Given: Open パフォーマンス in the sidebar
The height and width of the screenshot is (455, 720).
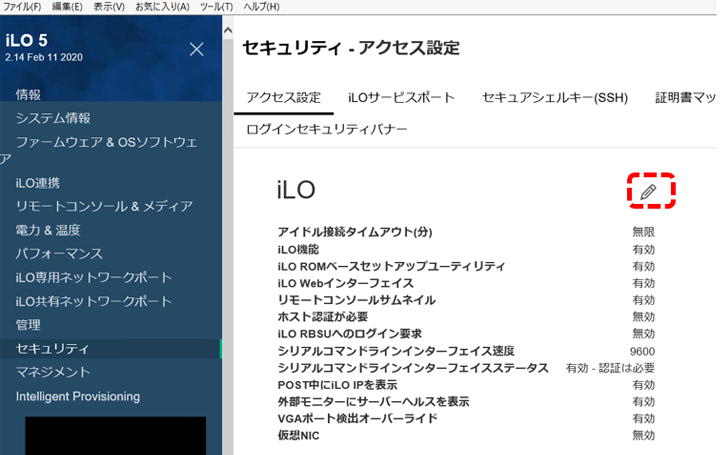Looking at the screenshot, I should (59, 254).
